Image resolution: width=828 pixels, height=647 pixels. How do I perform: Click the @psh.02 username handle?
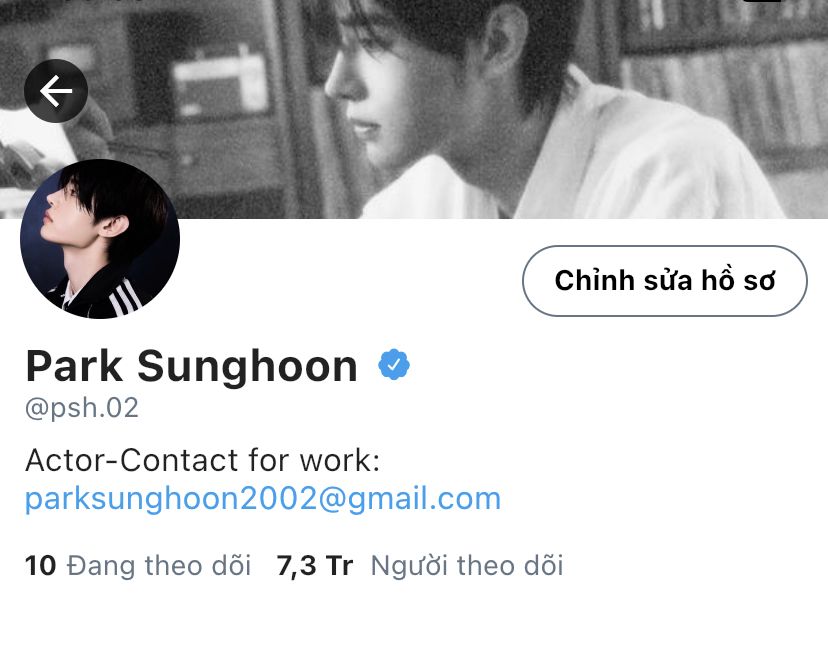point(82,408)
